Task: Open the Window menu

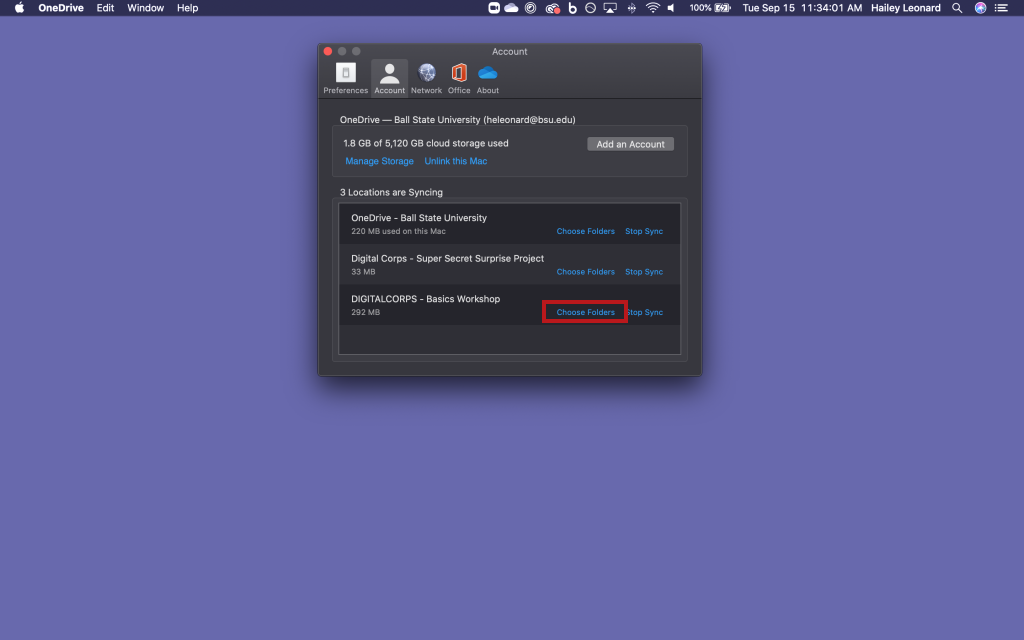Action: [x=146, y=8]
